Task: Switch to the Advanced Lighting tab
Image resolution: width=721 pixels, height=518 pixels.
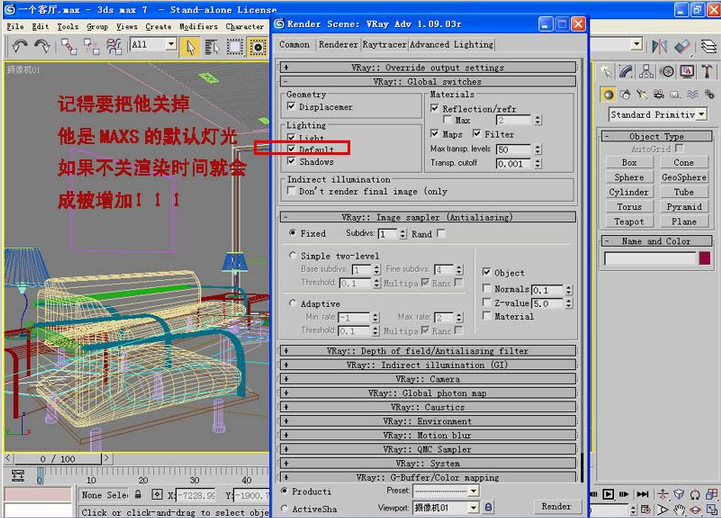Action: point(452,45)
